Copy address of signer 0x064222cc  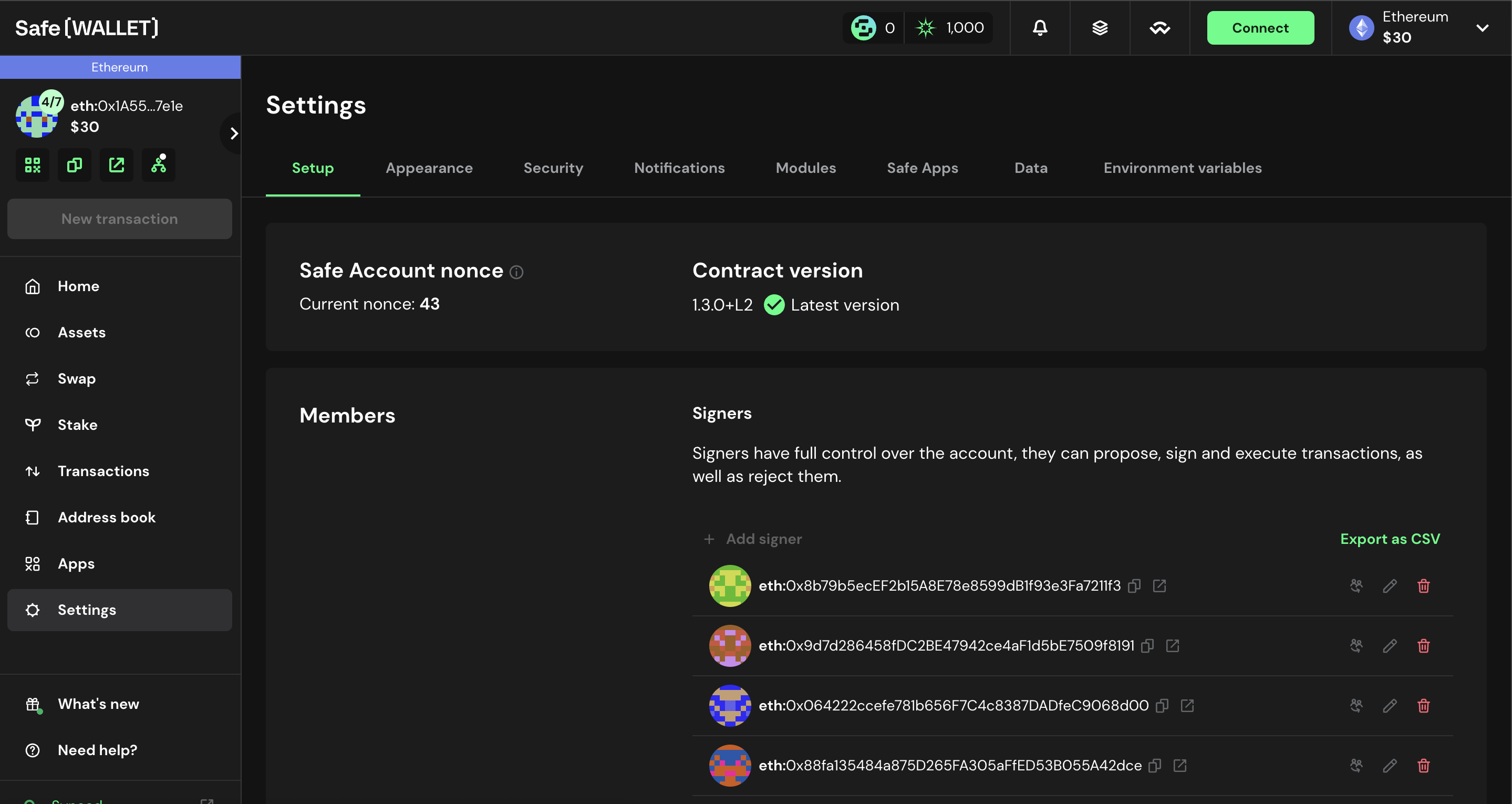[1162, 706]
